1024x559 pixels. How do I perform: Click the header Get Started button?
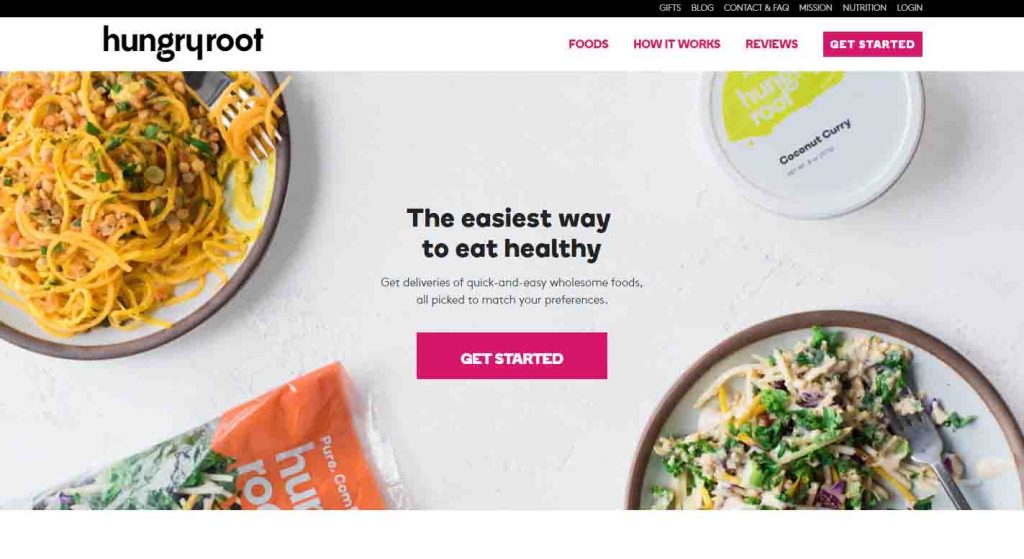[872, 44]
